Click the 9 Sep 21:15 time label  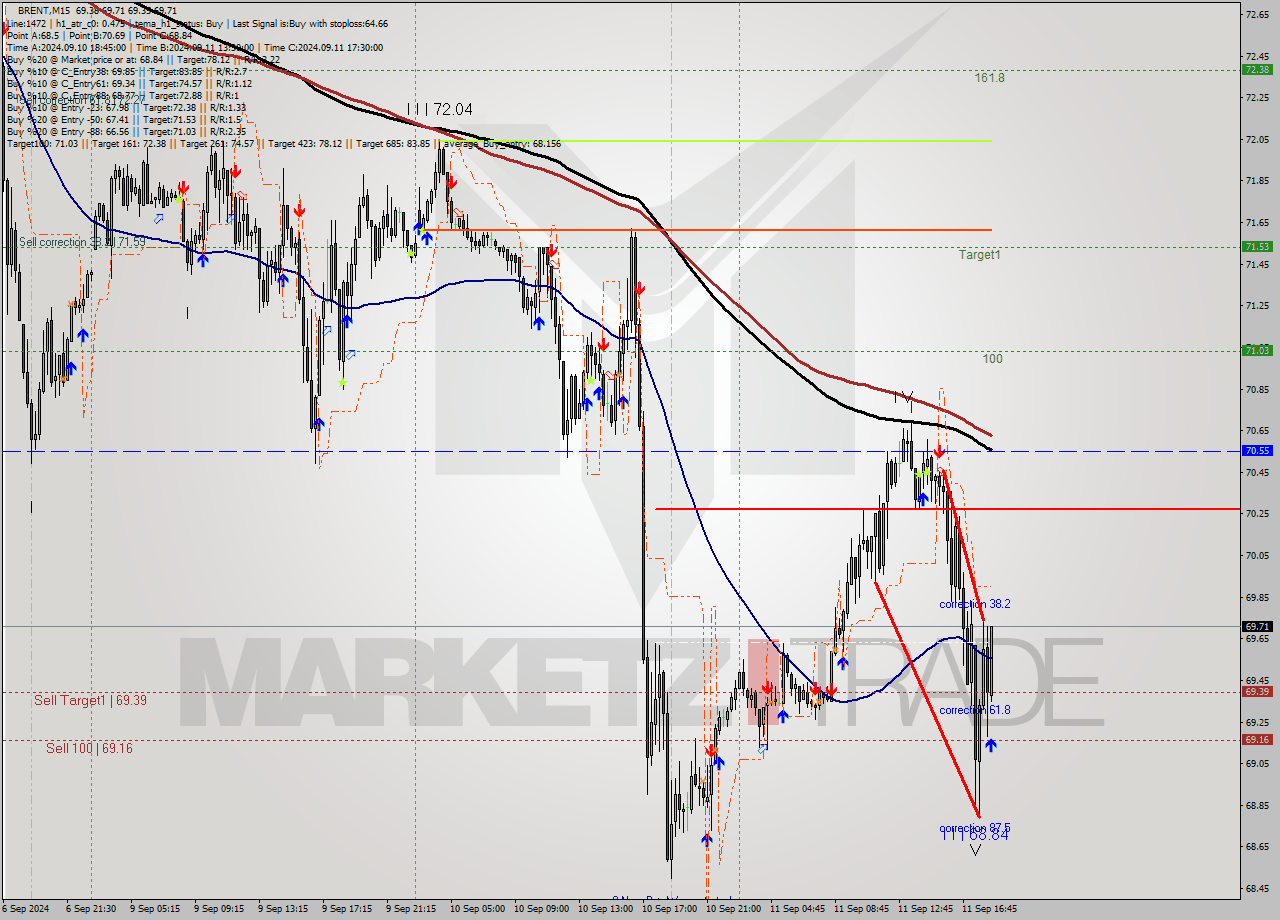click(x=412, y=909)
